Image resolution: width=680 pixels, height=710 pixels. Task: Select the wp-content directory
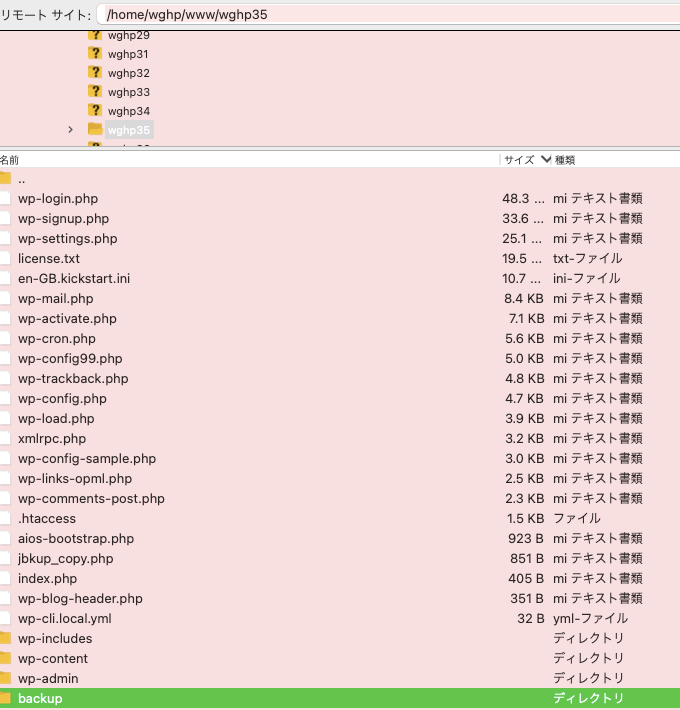(x=53, y=658)
